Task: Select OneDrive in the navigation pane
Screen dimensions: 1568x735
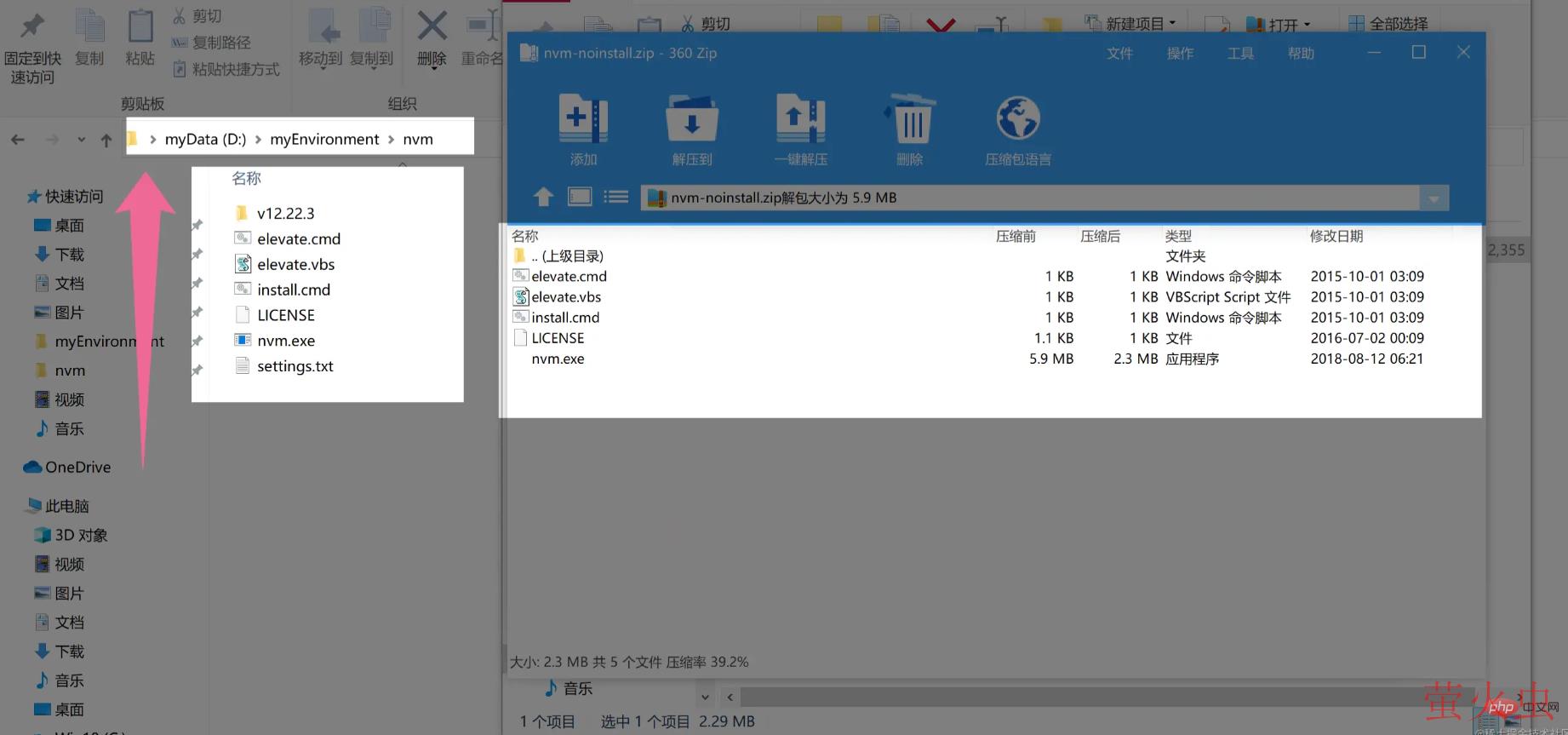Action: click(x=77, y=468)
